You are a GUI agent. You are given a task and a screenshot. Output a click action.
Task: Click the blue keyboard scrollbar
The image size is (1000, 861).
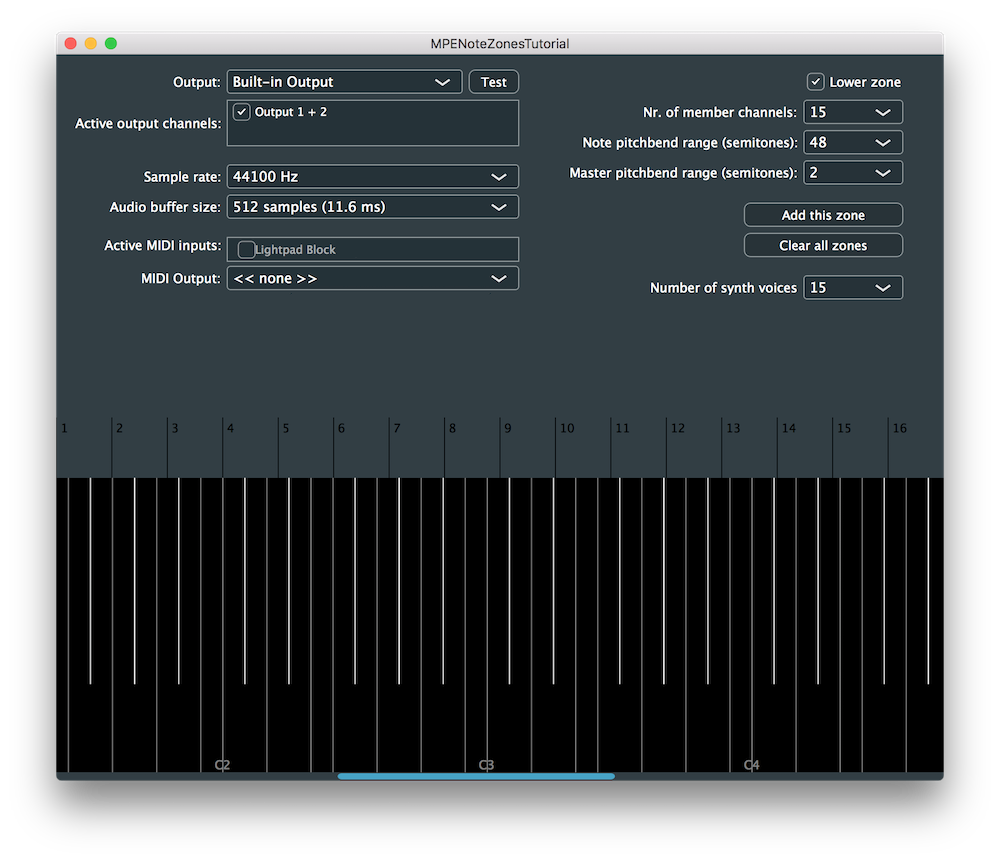(475, 776)
